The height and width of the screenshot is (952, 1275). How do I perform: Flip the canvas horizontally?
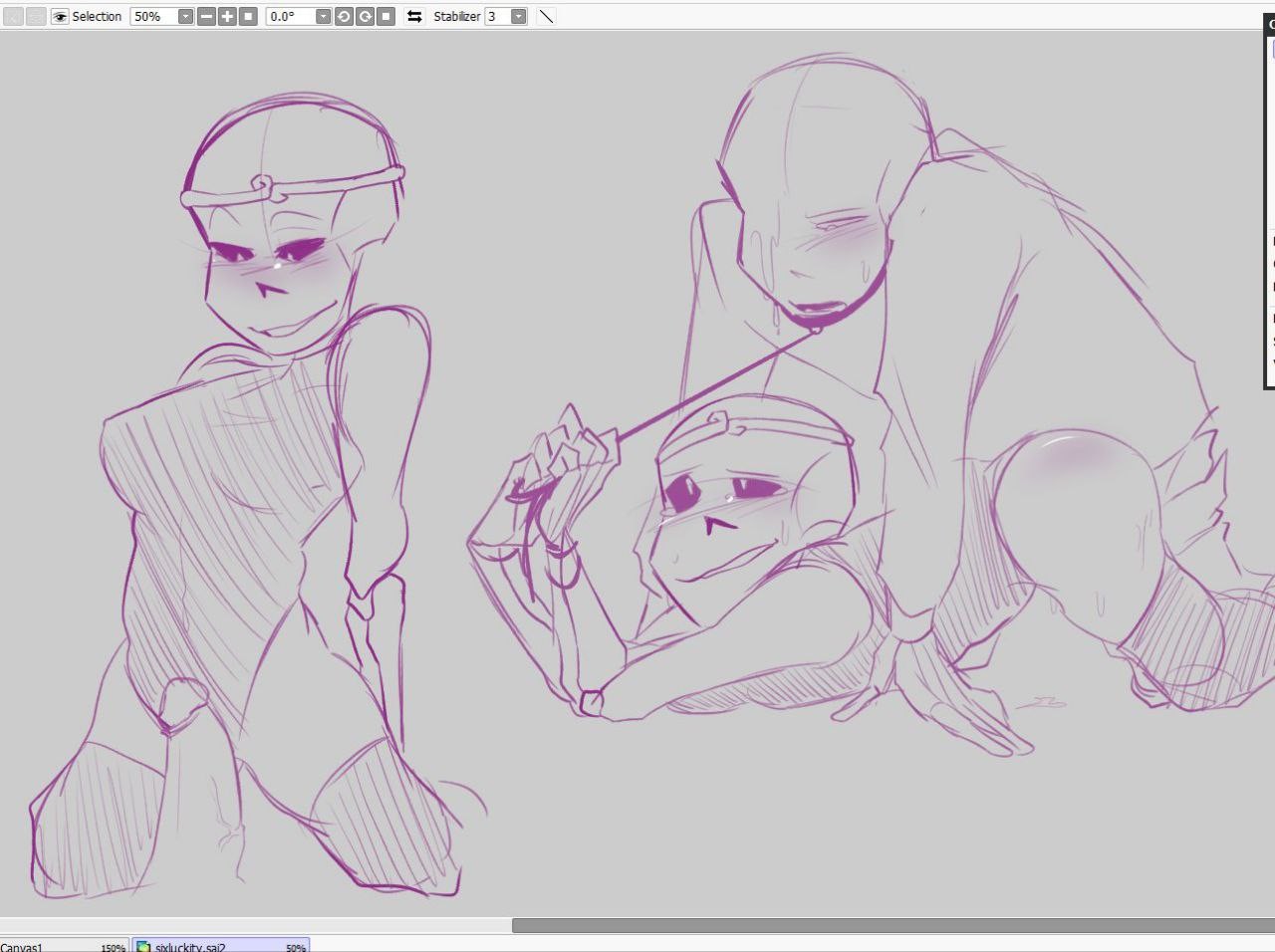coord(414,17)
